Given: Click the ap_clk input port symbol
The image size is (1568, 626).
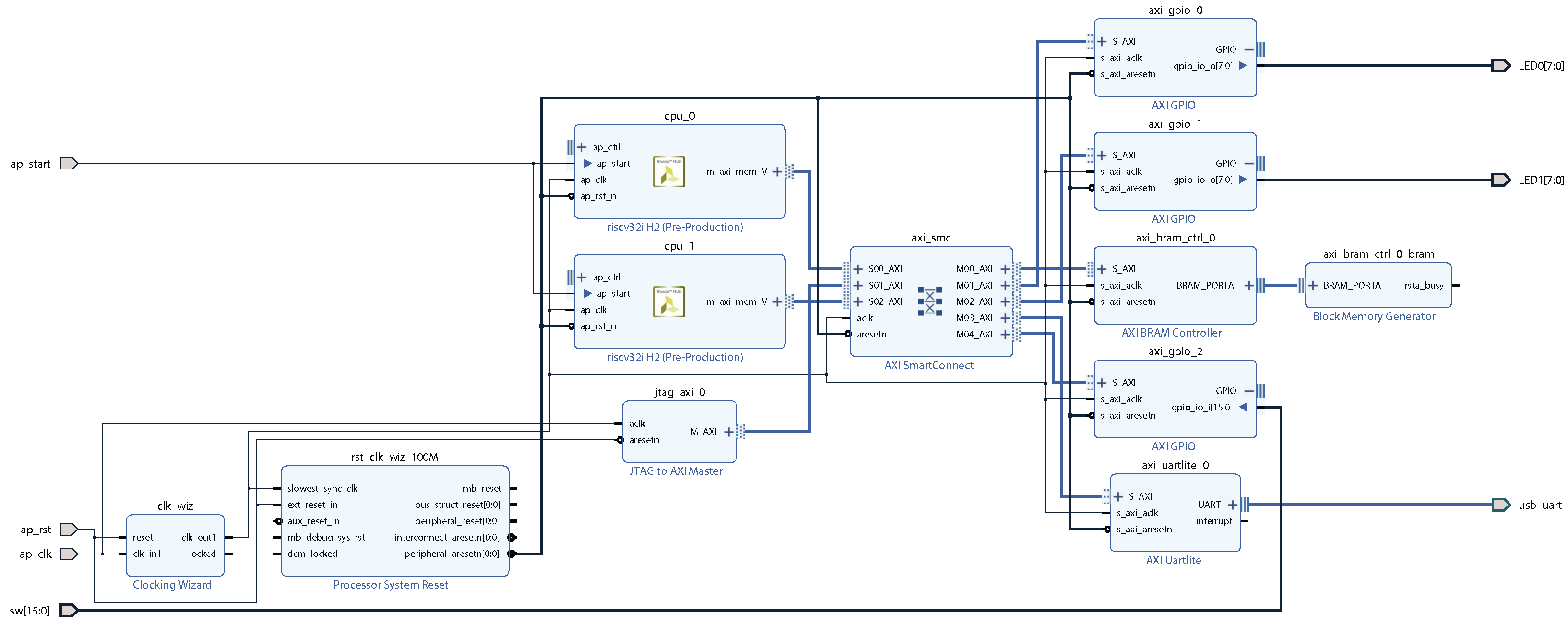Looking at the screenshot, I should [68, 554].
